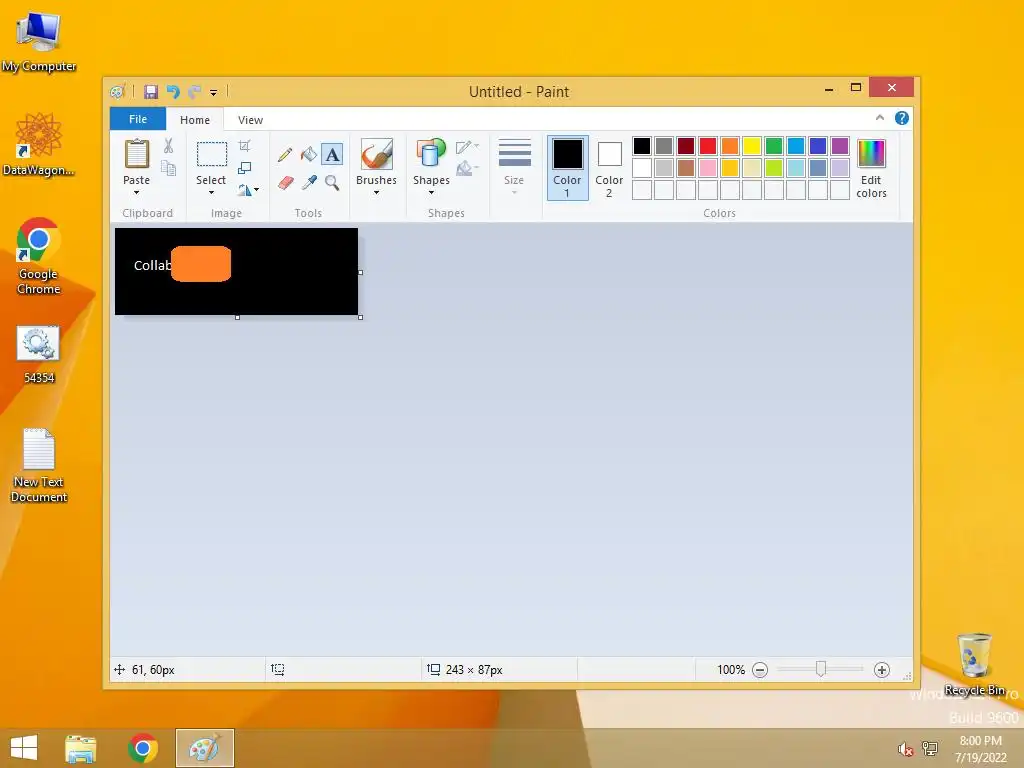
Task: Click canvas right-middle resize handle
Action: tap(360, 272)
